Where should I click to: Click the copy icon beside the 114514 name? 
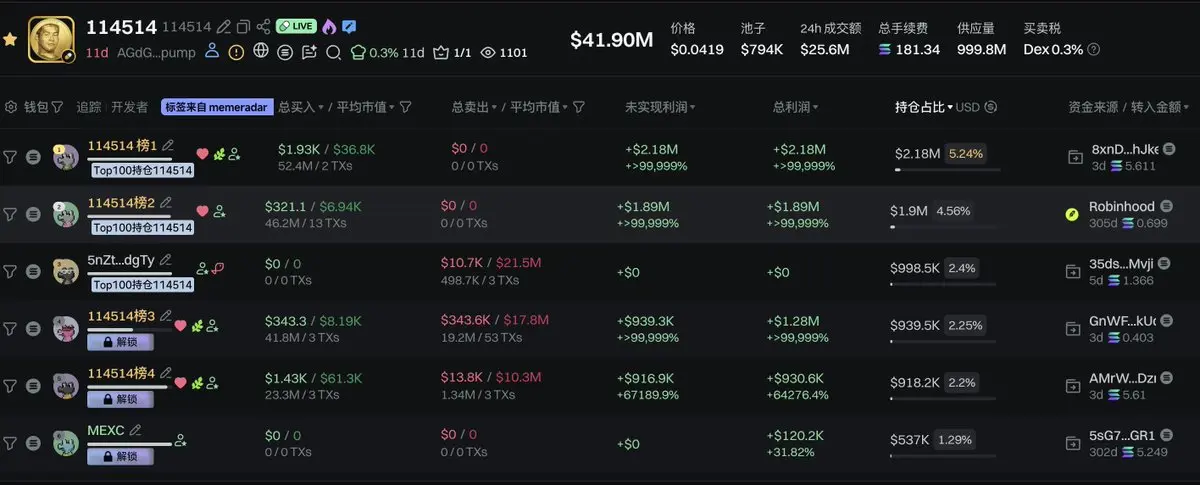(243, 27)
